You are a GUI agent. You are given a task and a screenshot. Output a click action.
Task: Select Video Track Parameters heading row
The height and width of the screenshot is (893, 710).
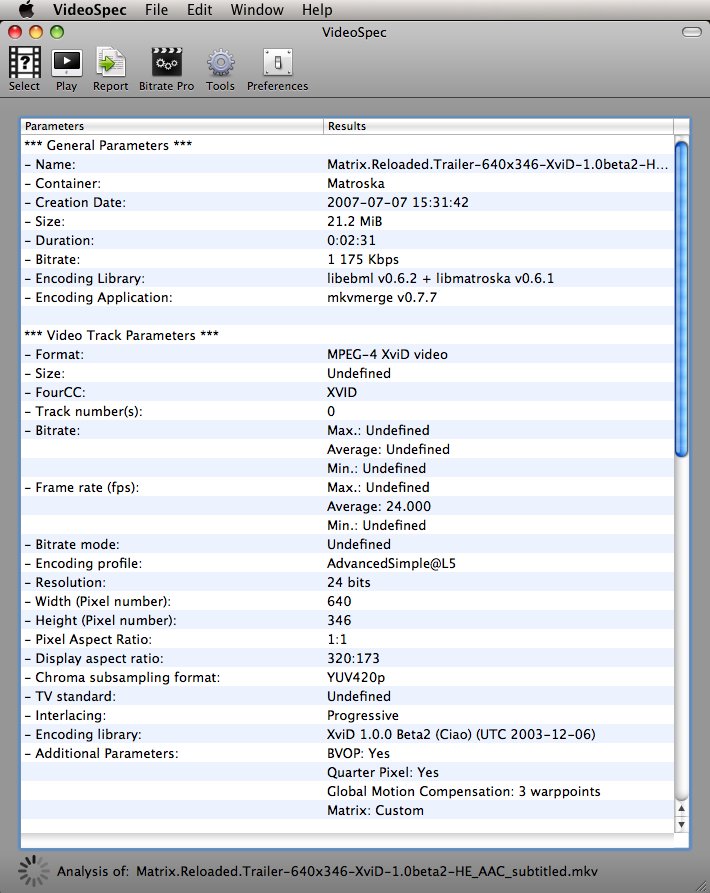347,335
